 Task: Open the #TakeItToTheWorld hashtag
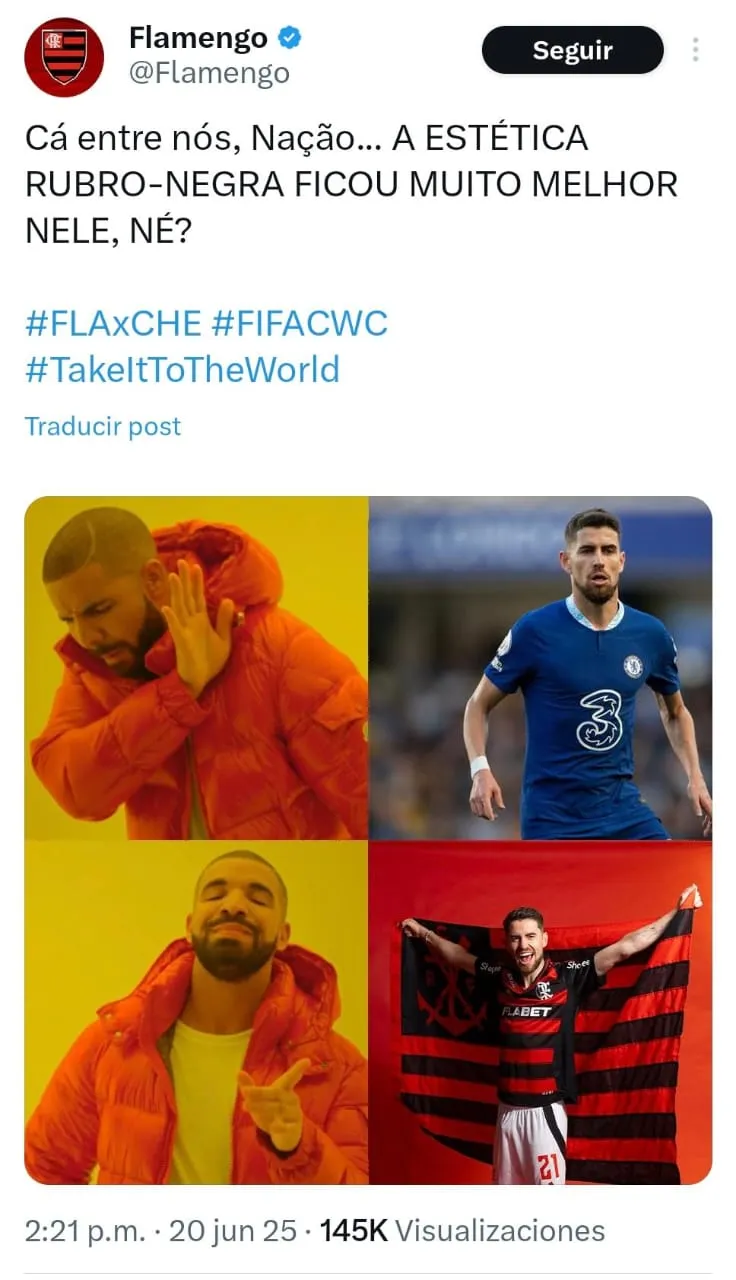pos(182,370)
